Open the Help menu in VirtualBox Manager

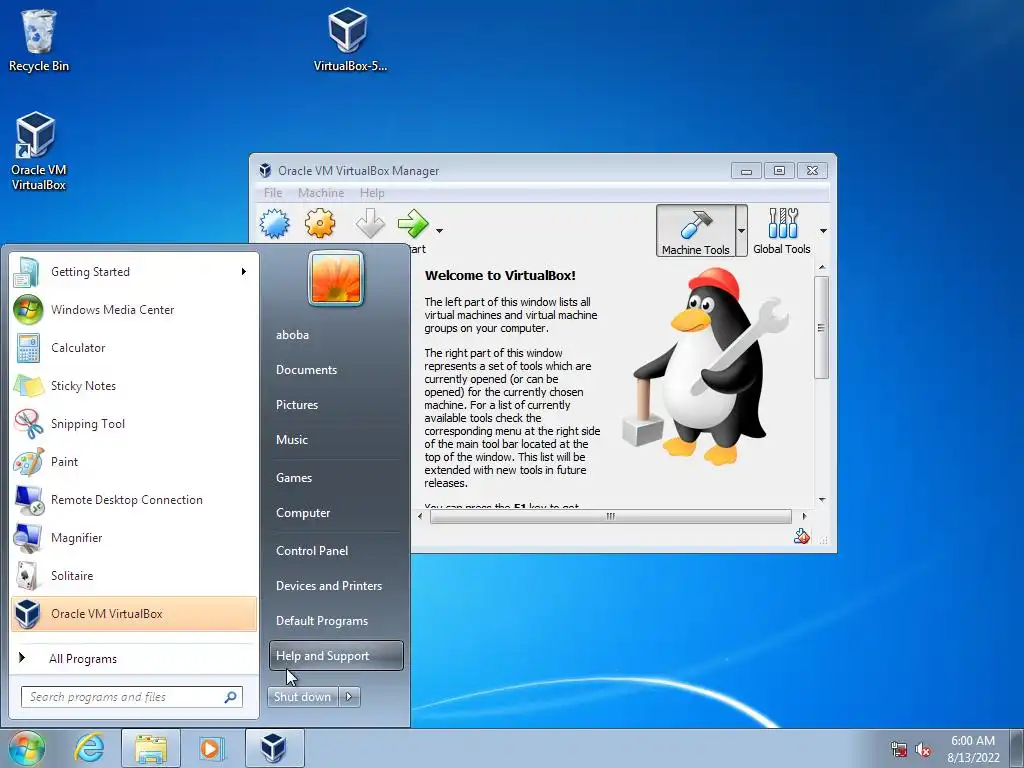coord(372,193)
